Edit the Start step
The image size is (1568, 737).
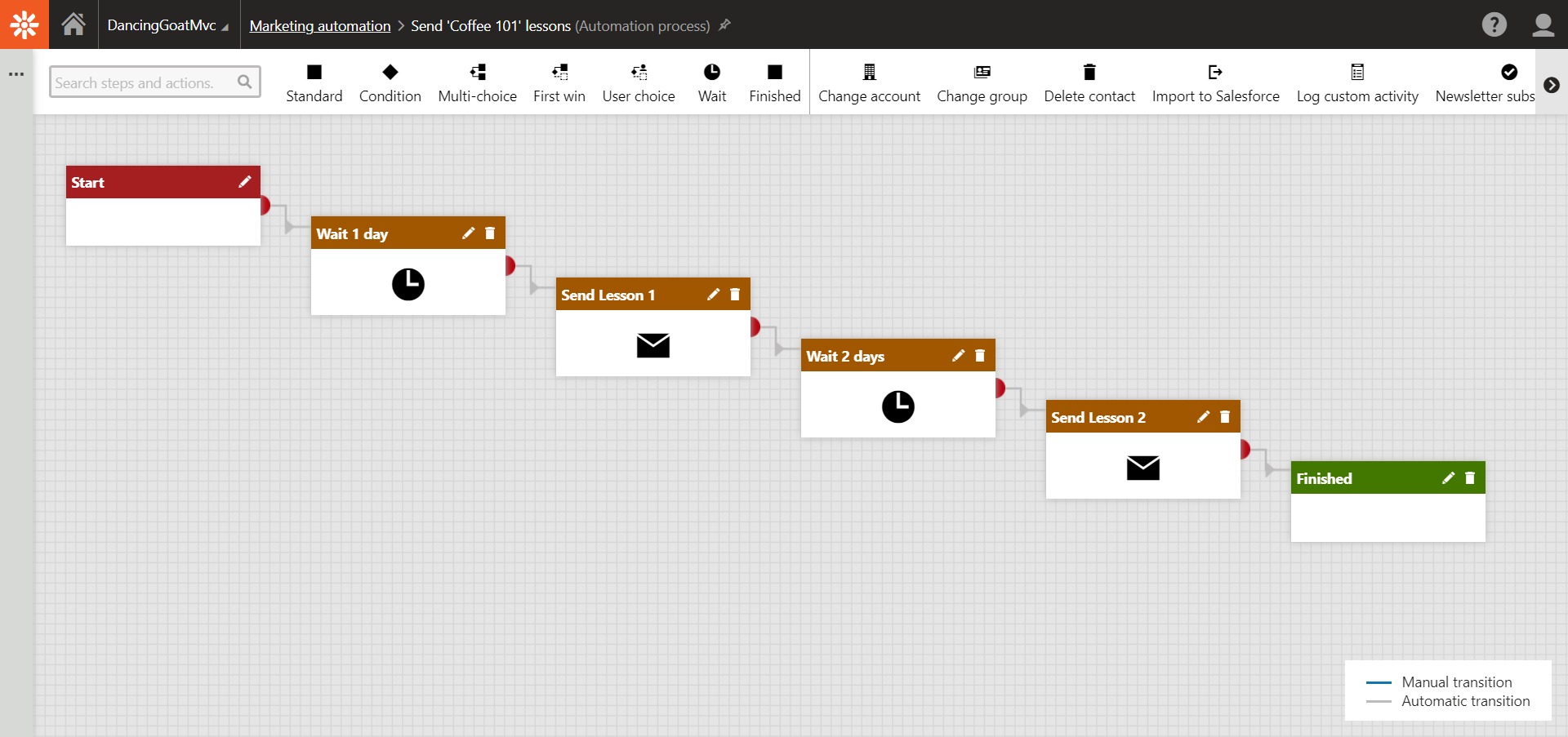(x=245, y=181)
